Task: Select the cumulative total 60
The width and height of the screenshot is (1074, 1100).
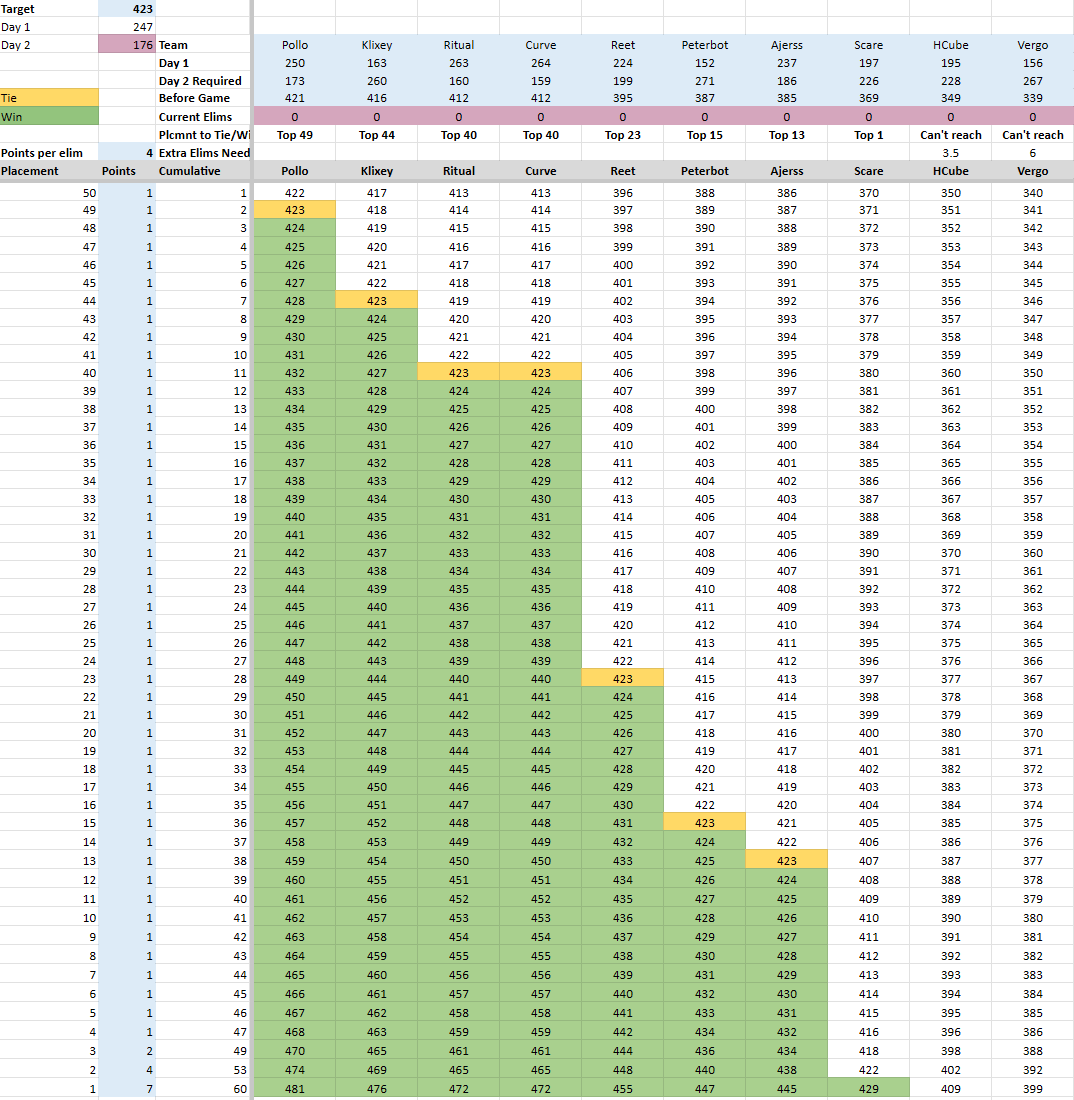Action: 203,1089
